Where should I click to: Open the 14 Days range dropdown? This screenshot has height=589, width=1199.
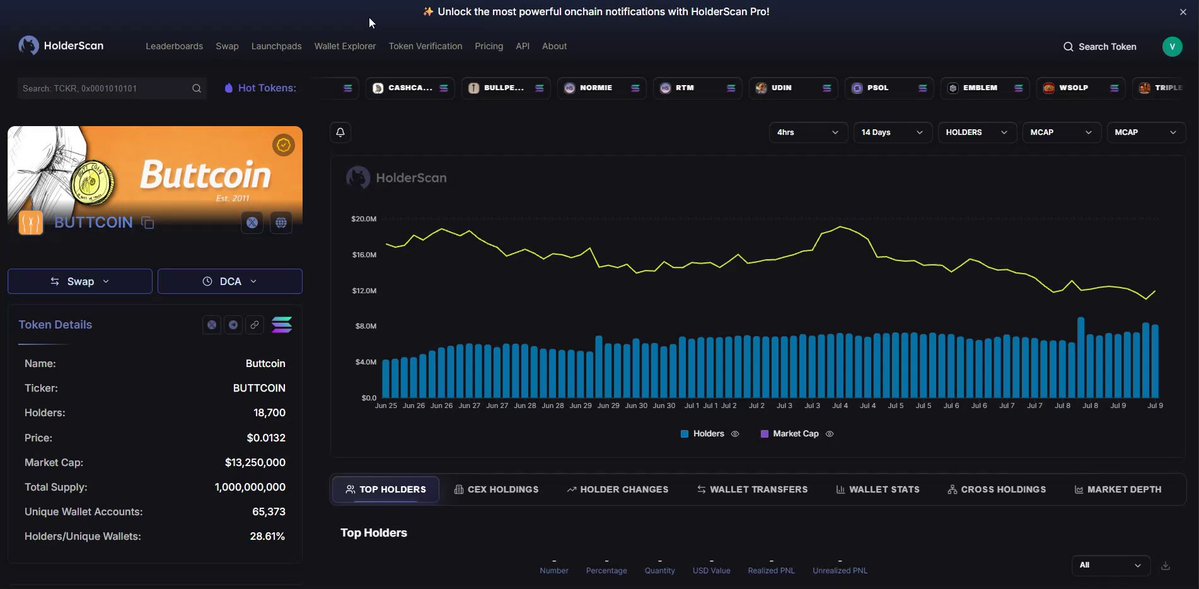[x=893, y=132]
